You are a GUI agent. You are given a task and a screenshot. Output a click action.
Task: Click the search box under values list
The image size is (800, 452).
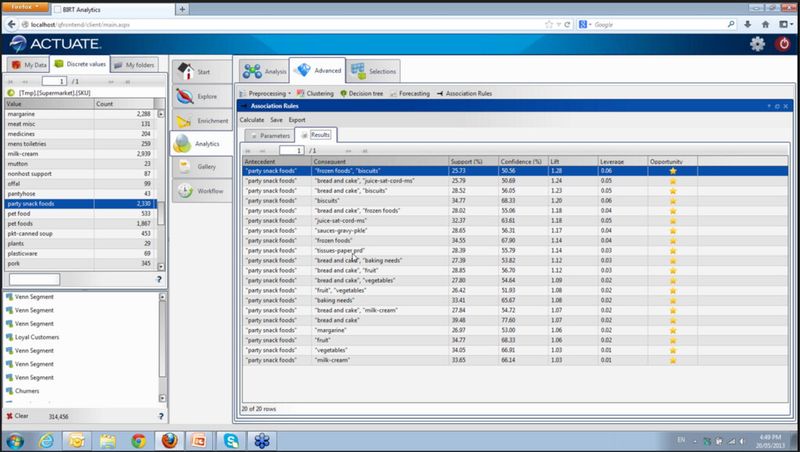[x=34, y=279]
